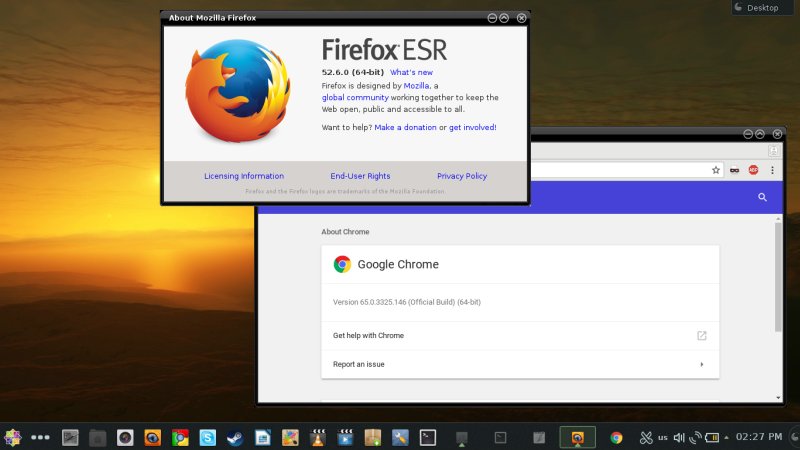The height and width of the screenshot is (450, 800).
Task: Click the Chrome version text 65.0.3325.146
Action: click(407, 302)
